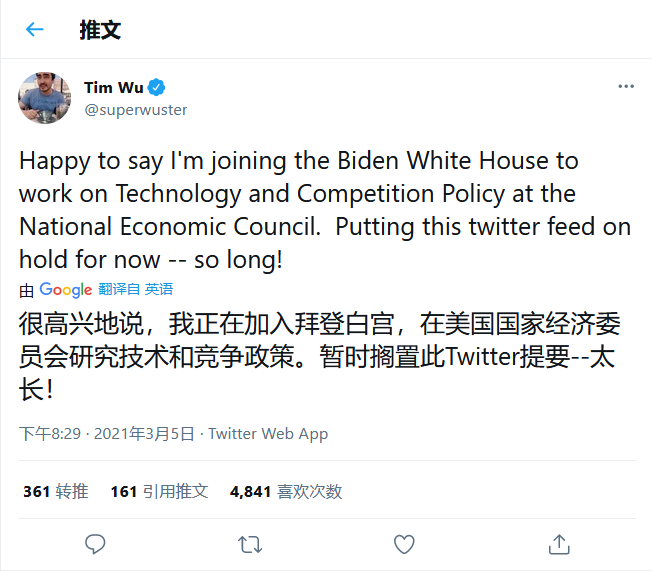This screenshot has height=571, width=652.
Task: Click the retweet arrows icon
Action: coord(249,544)
